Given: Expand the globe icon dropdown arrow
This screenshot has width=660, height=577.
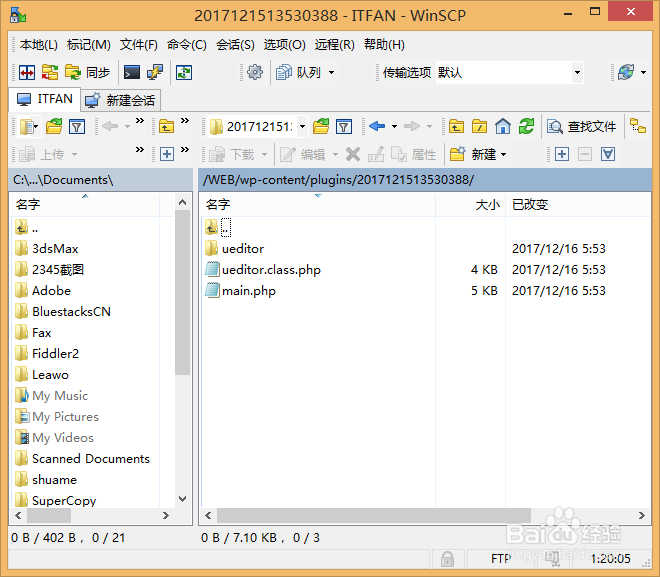Looking at the screenshot, I should [x=644, y=72].
